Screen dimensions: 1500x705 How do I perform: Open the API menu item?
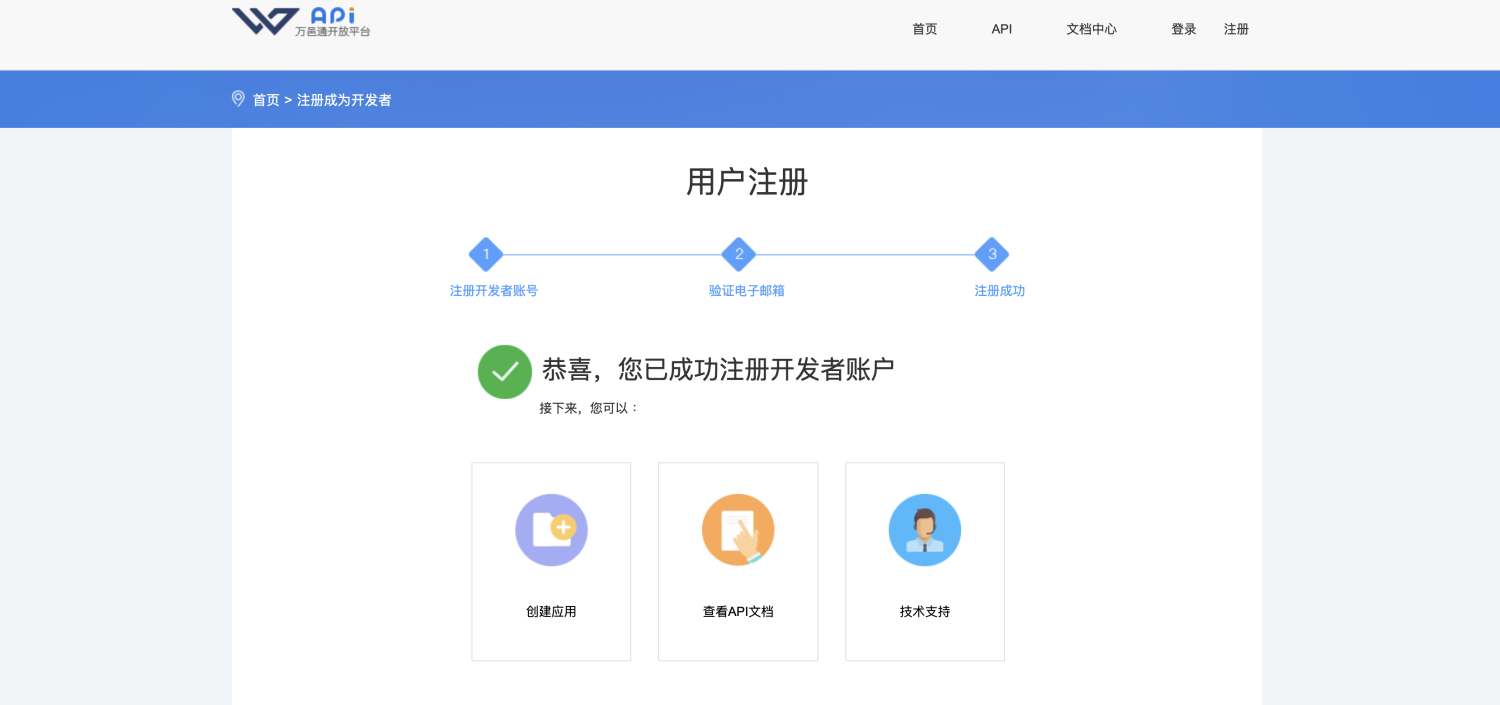[1002, 29]
